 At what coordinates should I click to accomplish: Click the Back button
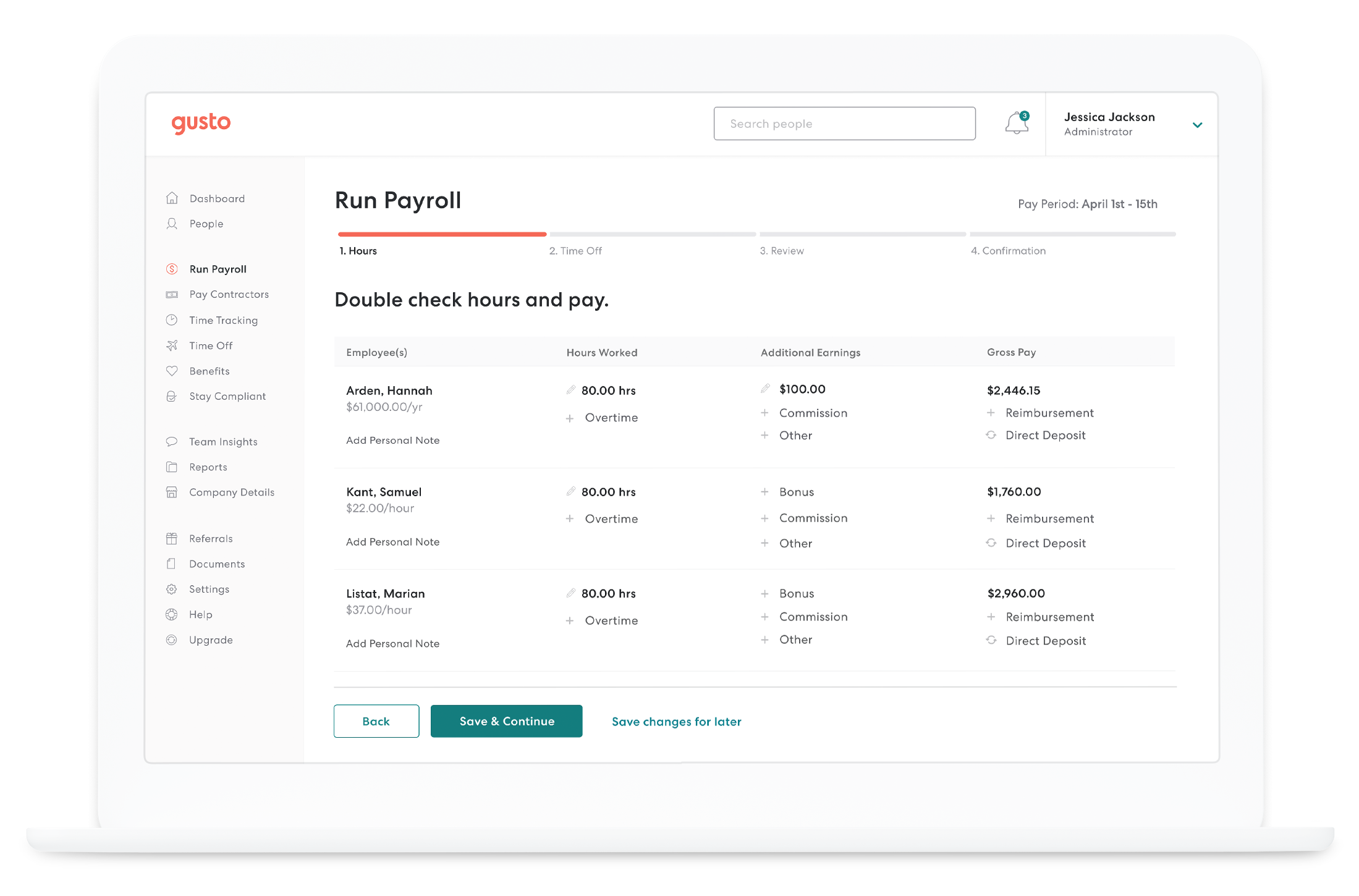click(377, 720)
